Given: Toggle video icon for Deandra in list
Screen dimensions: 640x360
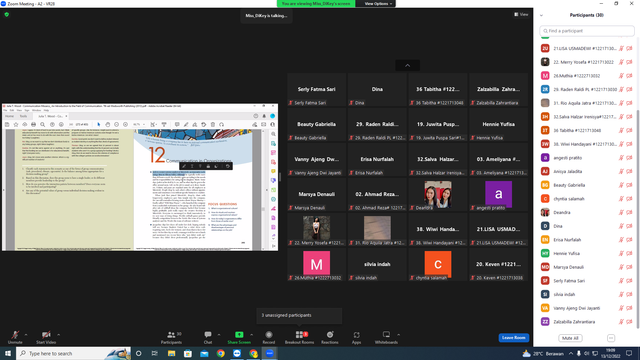Looking at the screenshot, I should [629, 213].
